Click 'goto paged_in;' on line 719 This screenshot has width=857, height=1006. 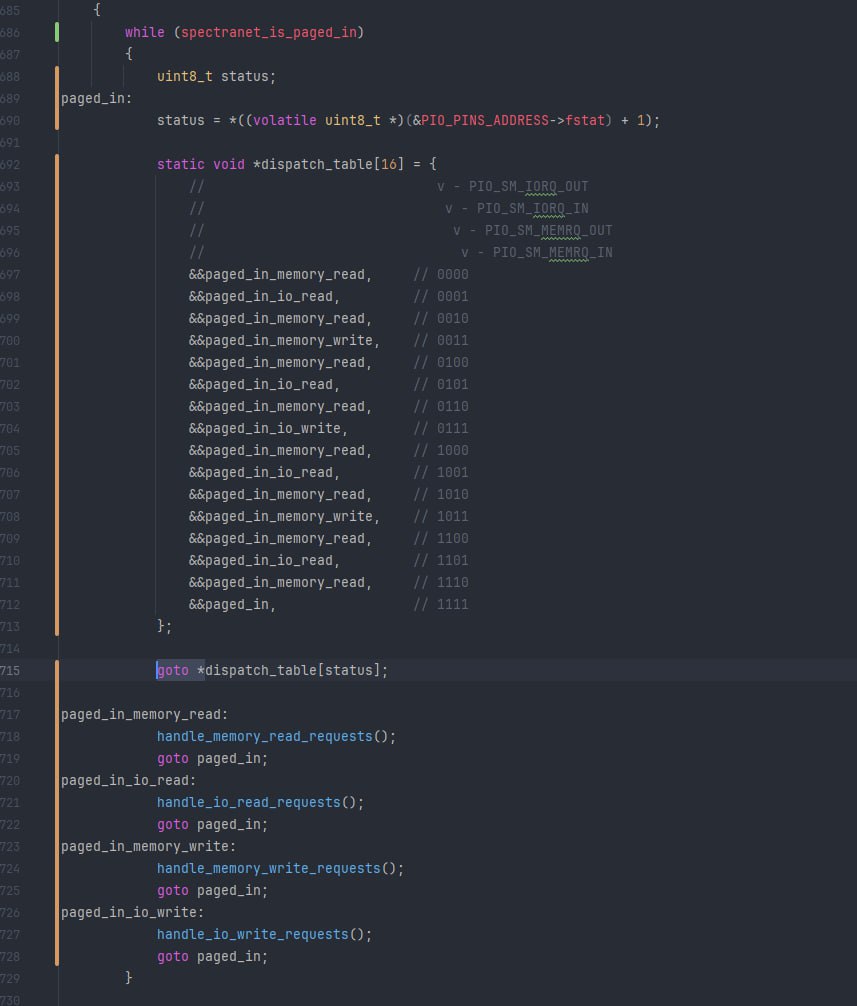pos(212,758)
